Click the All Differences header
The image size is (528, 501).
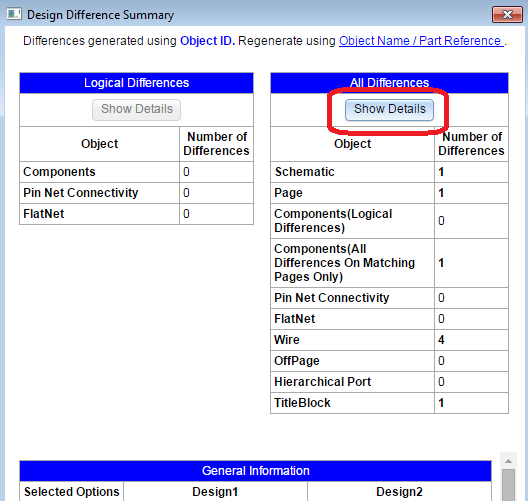pos(389,82)
